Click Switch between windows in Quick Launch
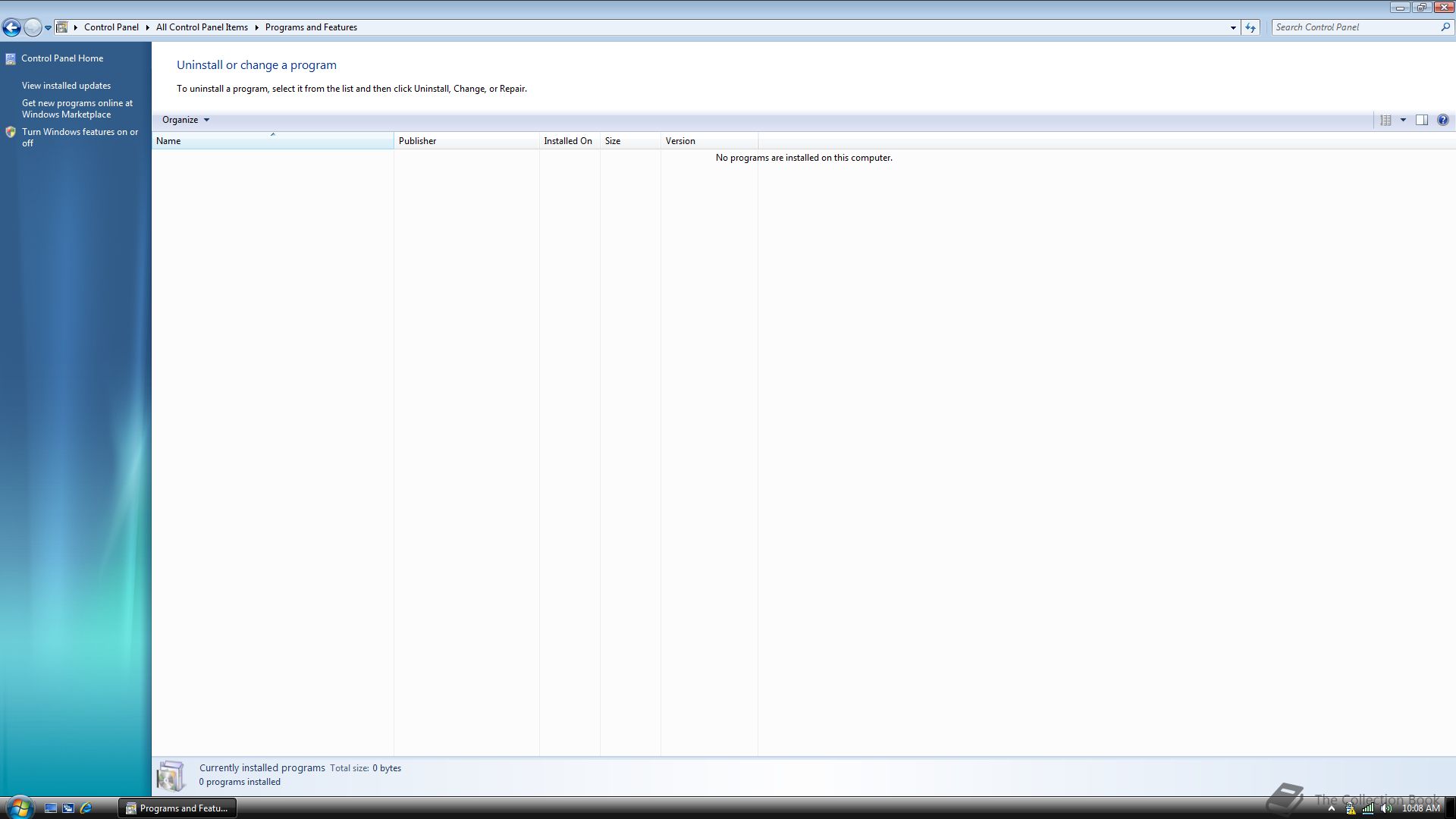The image size is (1456, 819). pyautogui.click(x=68, y=808)
